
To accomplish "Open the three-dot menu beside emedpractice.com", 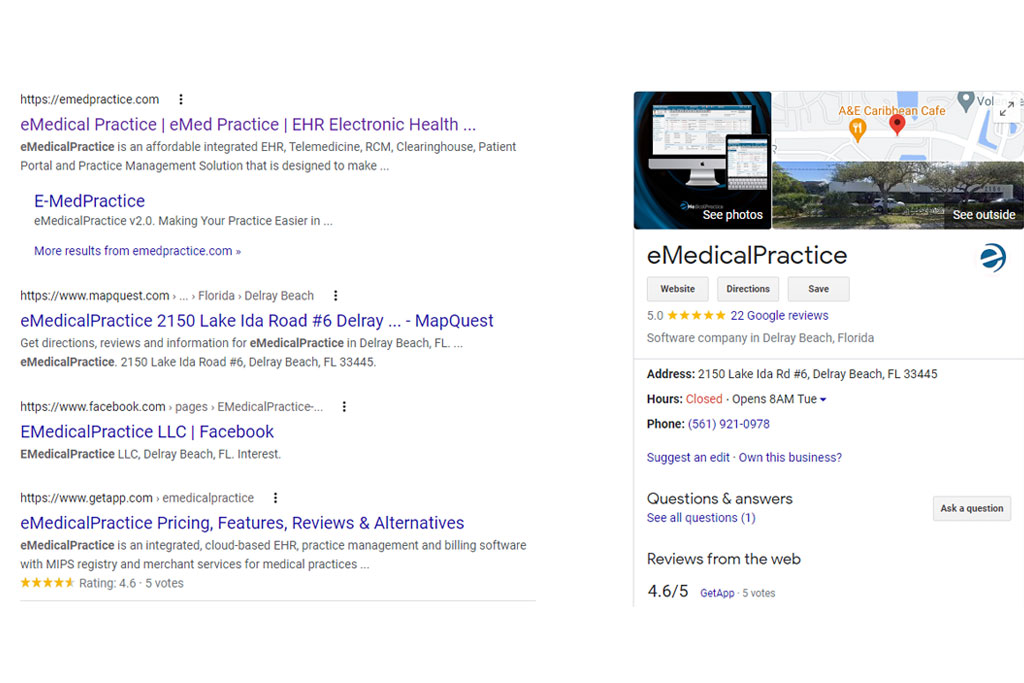I will (181, 99).
